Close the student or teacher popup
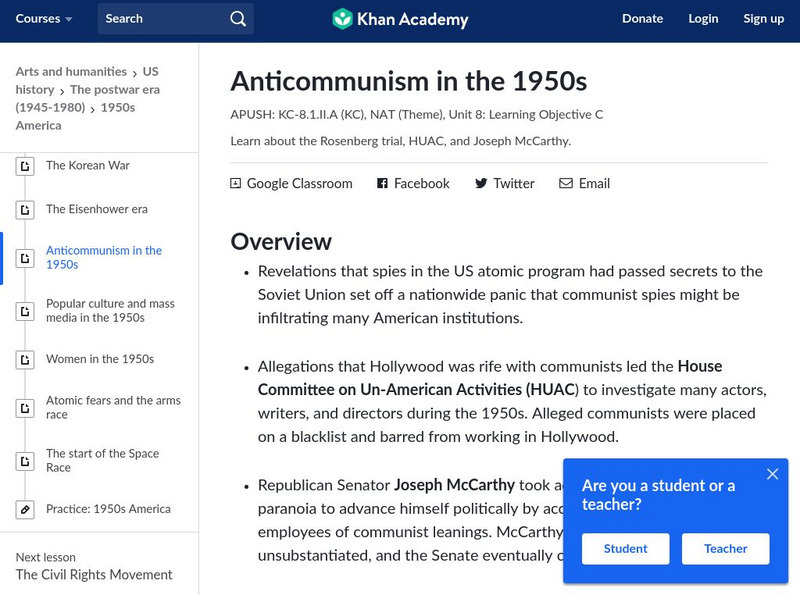The image size is (800, 595). [772, 474]
